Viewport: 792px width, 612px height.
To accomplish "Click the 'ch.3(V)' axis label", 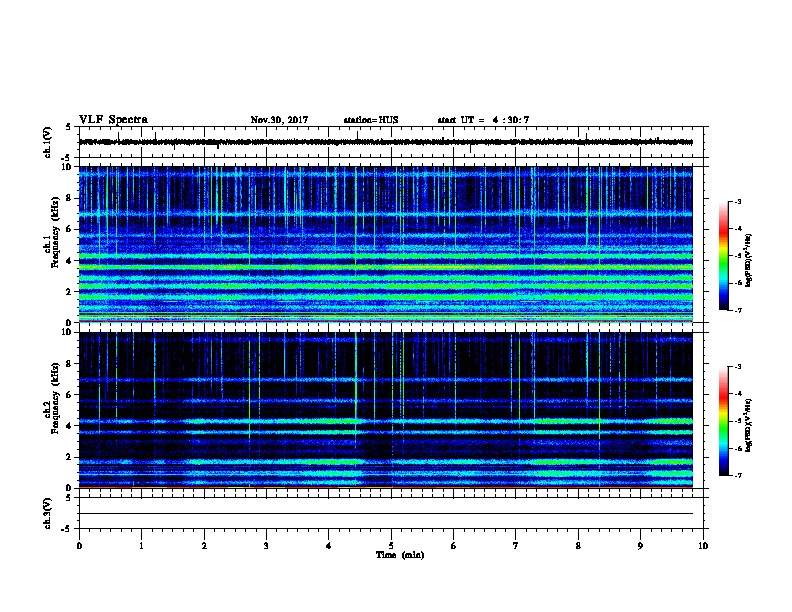I will click(48, 513).
